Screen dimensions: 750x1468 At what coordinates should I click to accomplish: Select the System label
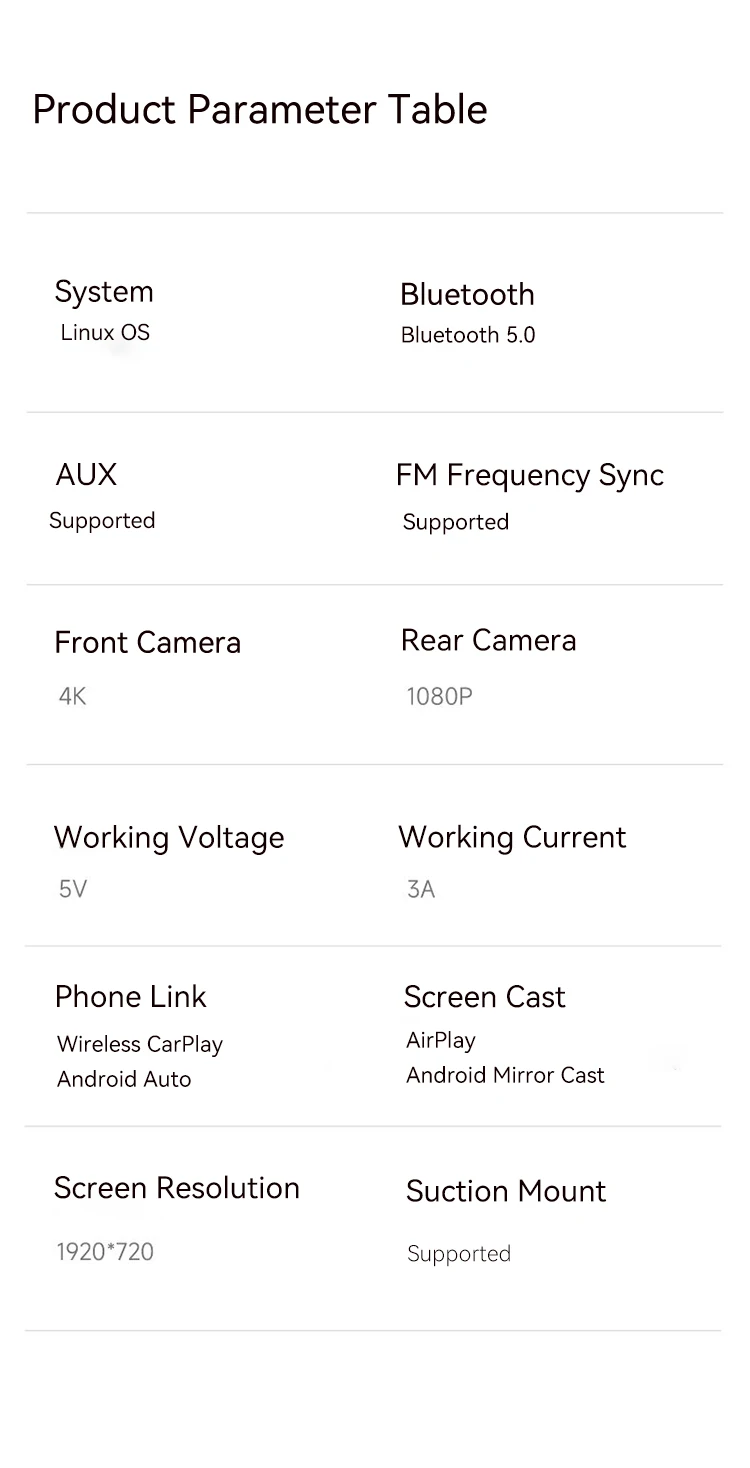pos(104,292)
